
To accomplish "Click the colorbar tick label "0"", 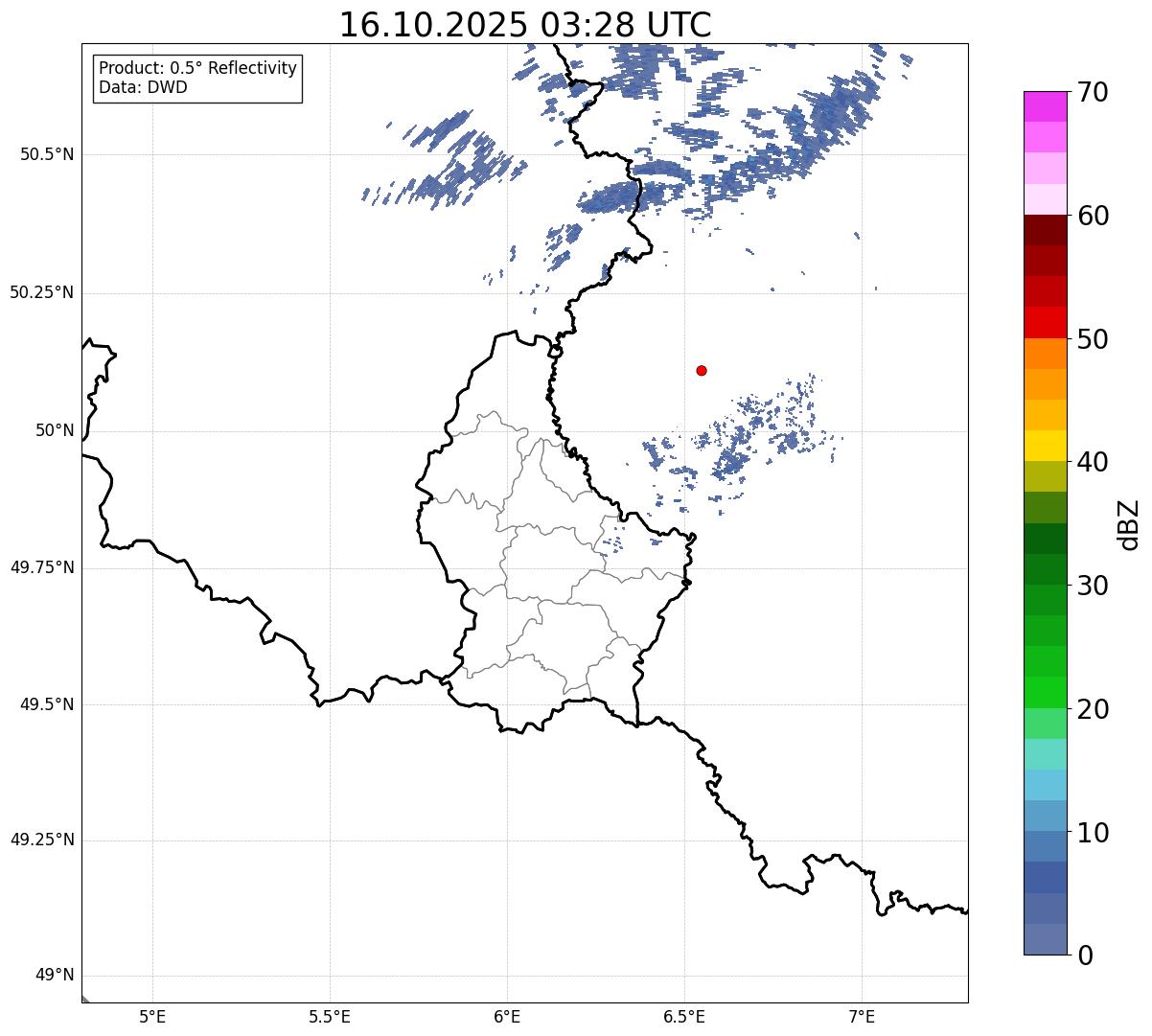I will 1084,955.
